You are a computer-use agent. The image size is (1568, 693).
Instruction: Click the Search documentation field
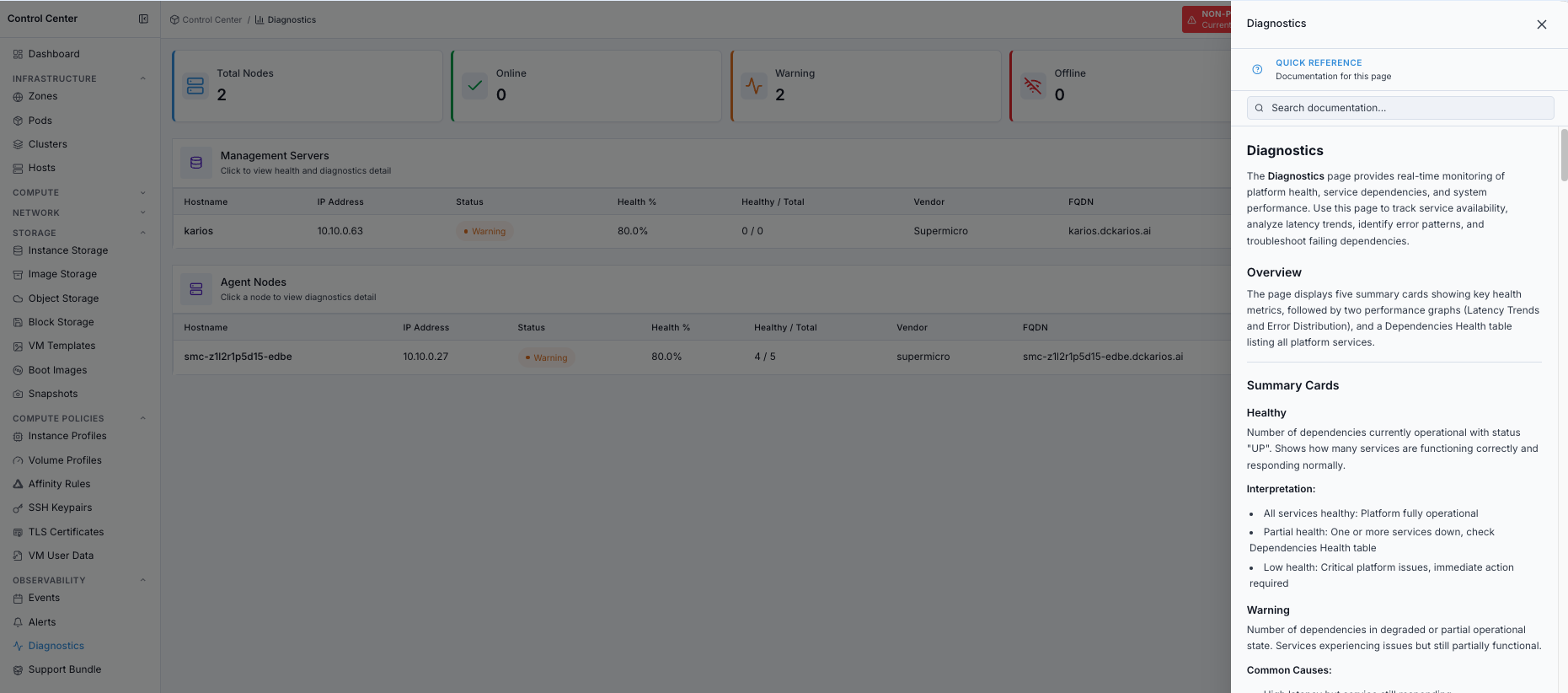pyautogui.click(x=1400, y=108)
